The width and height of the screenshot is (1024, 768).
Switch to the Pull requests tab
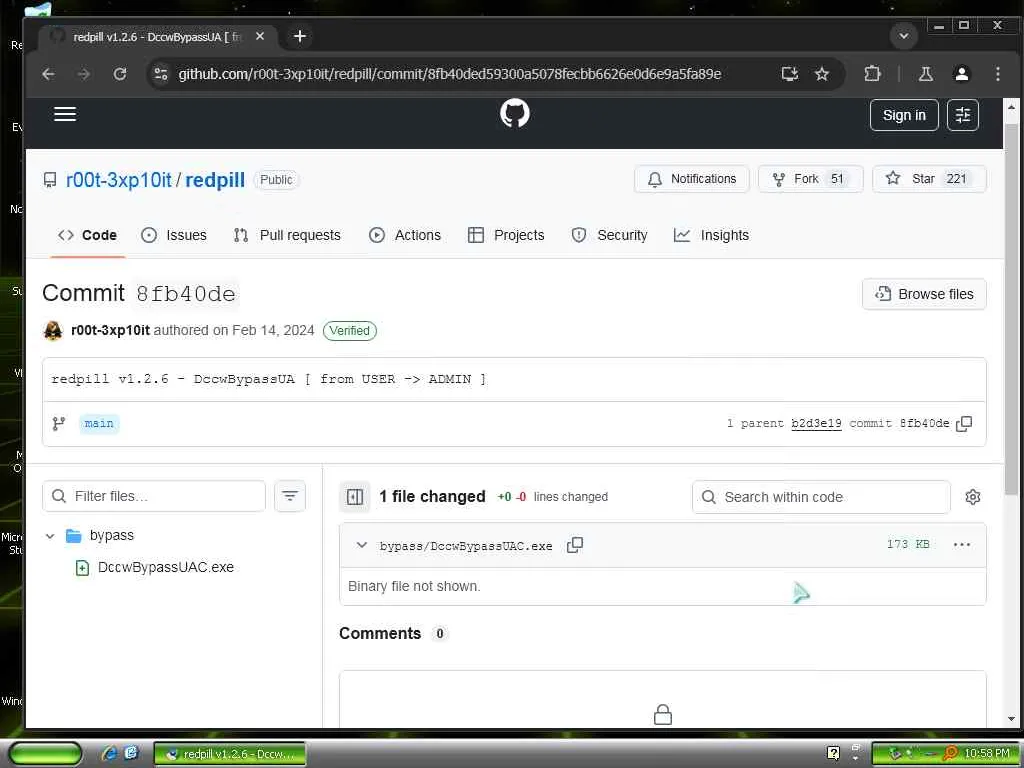pyautogui.click(x=287, y=235)
